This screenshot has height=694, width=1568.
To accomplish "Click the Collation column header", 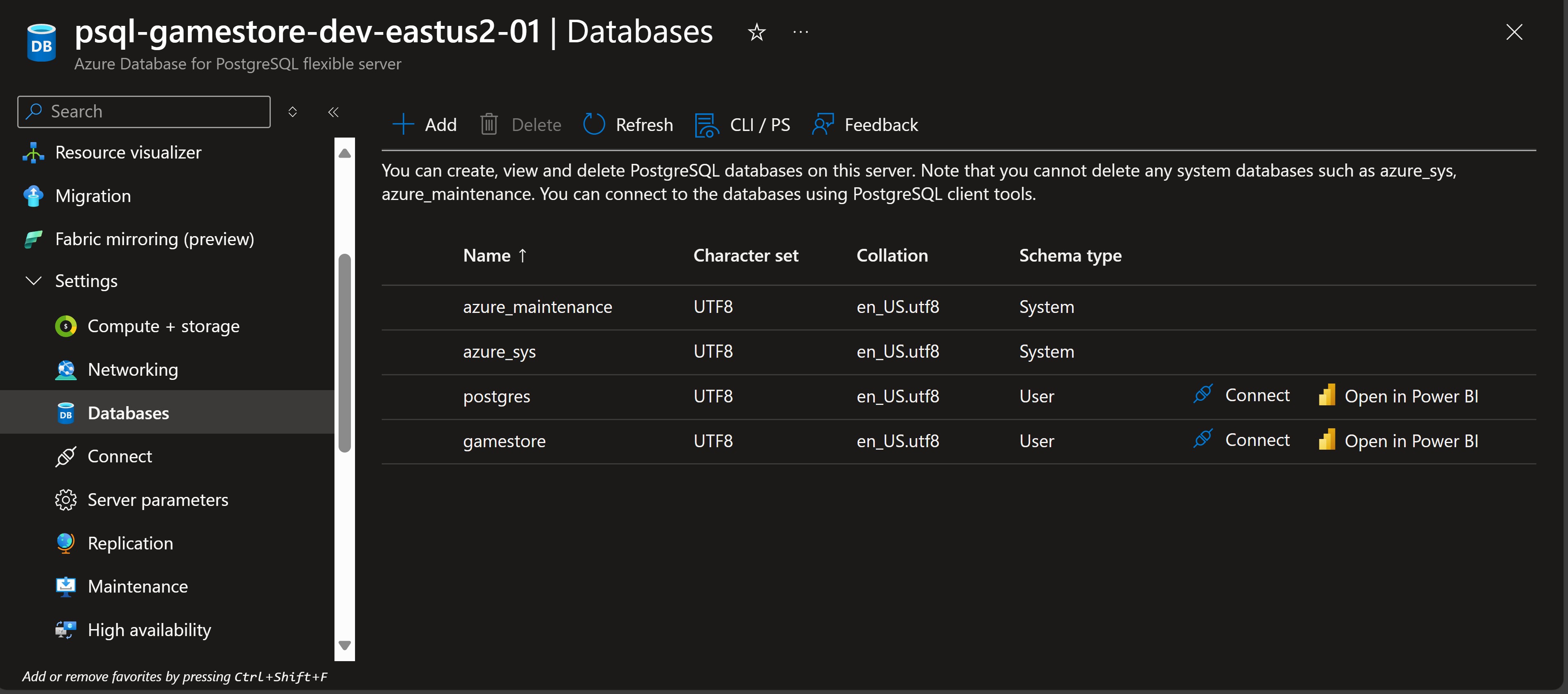I will 892,255.
